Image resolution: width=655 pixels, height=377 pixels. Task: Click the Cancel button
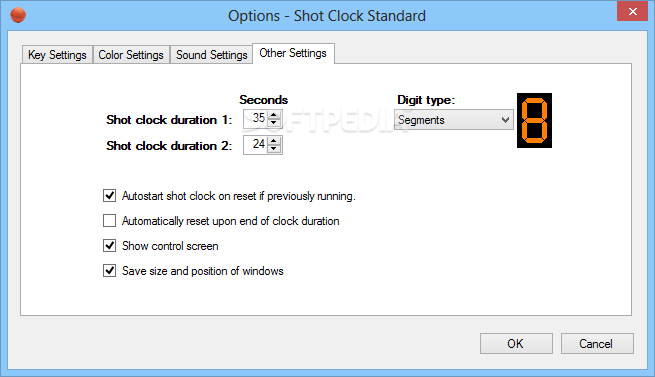click(597, 344)
